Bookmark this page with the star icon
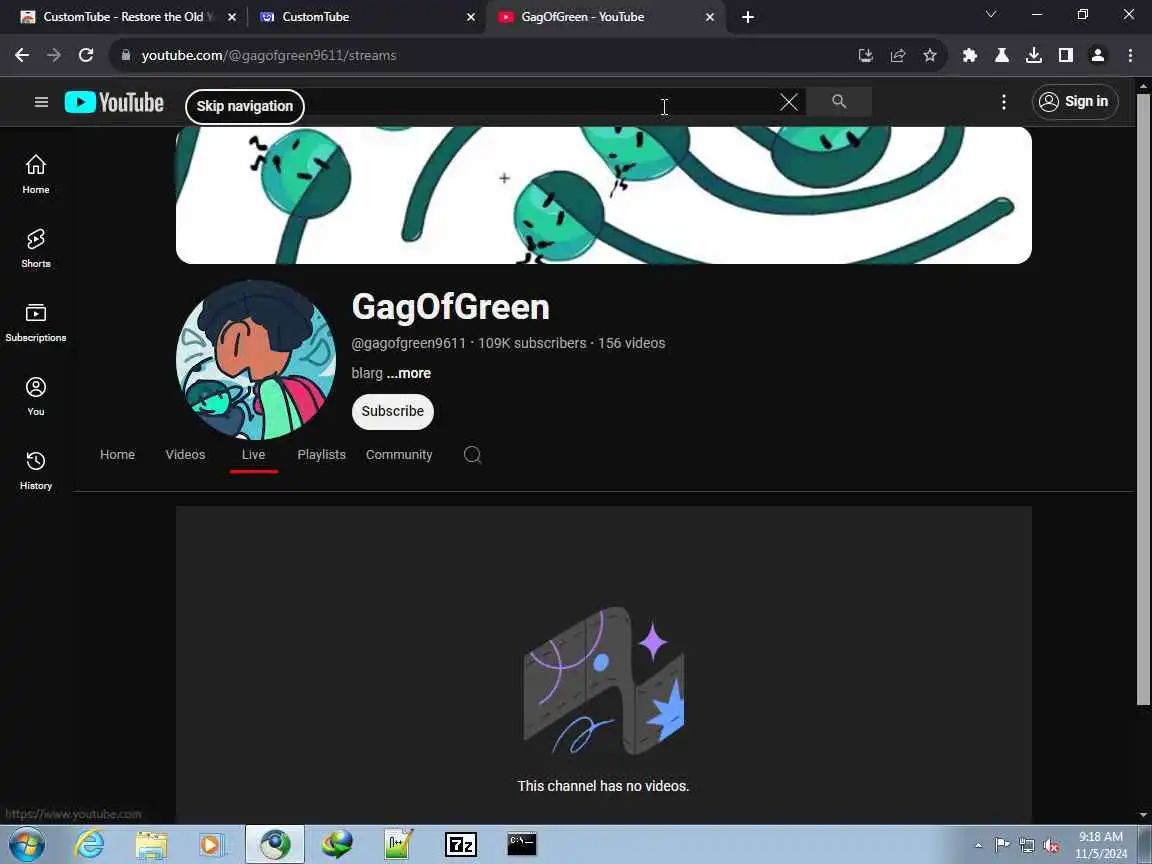Image resolution: width=1152 pixels, height=864 pixels. click(x=929, y=55)
